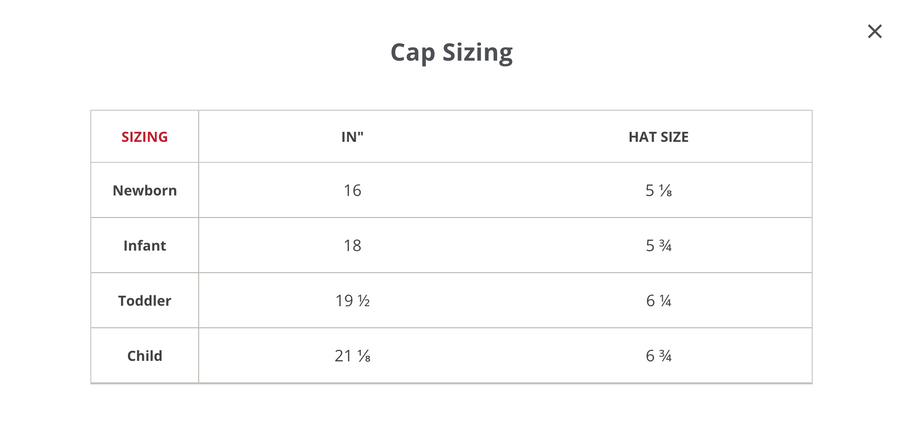Click the Infant inches value 18
The image size is (900, 422).
pyautogui.click(x=352, y=245)
